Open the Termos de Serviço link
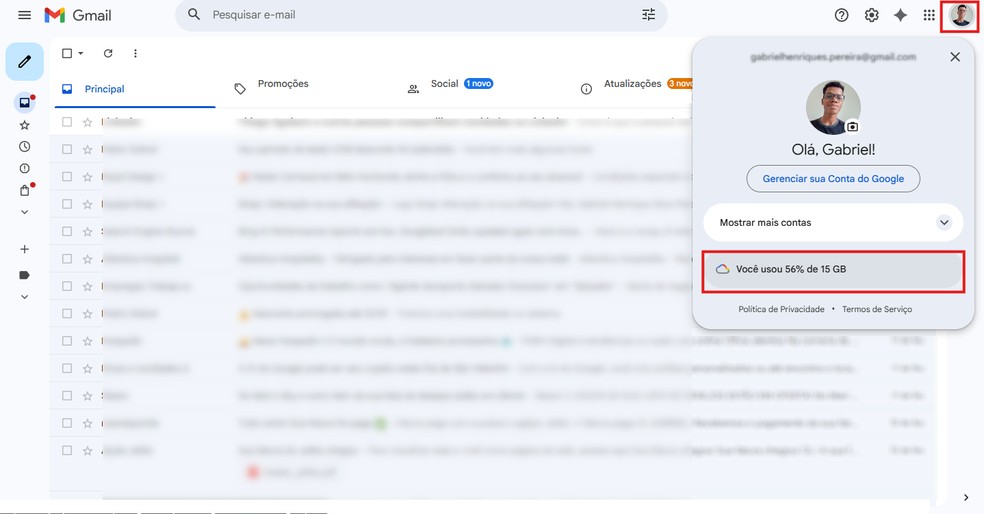The height and width of the screenshot is (514, 984). point(877,309)
